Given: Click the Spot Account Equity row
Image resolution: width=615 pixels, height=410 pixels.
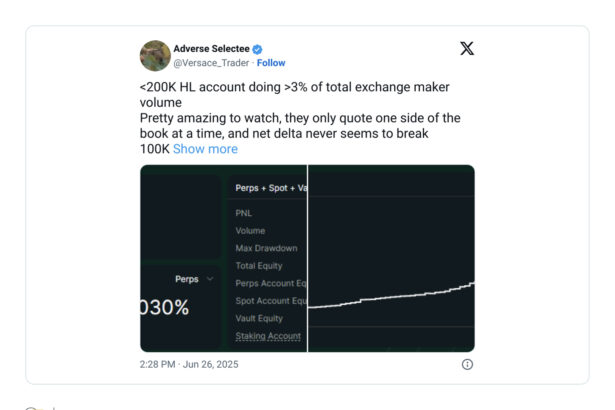Looking at the screenshot, I should click(x=267, y=301).
